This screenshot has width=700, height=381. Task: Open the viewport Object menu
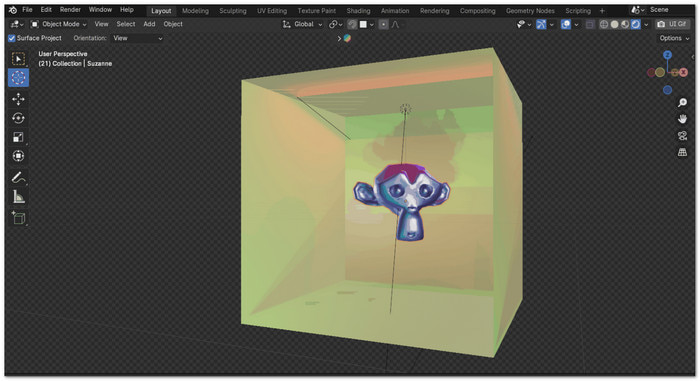pos(173,24)
